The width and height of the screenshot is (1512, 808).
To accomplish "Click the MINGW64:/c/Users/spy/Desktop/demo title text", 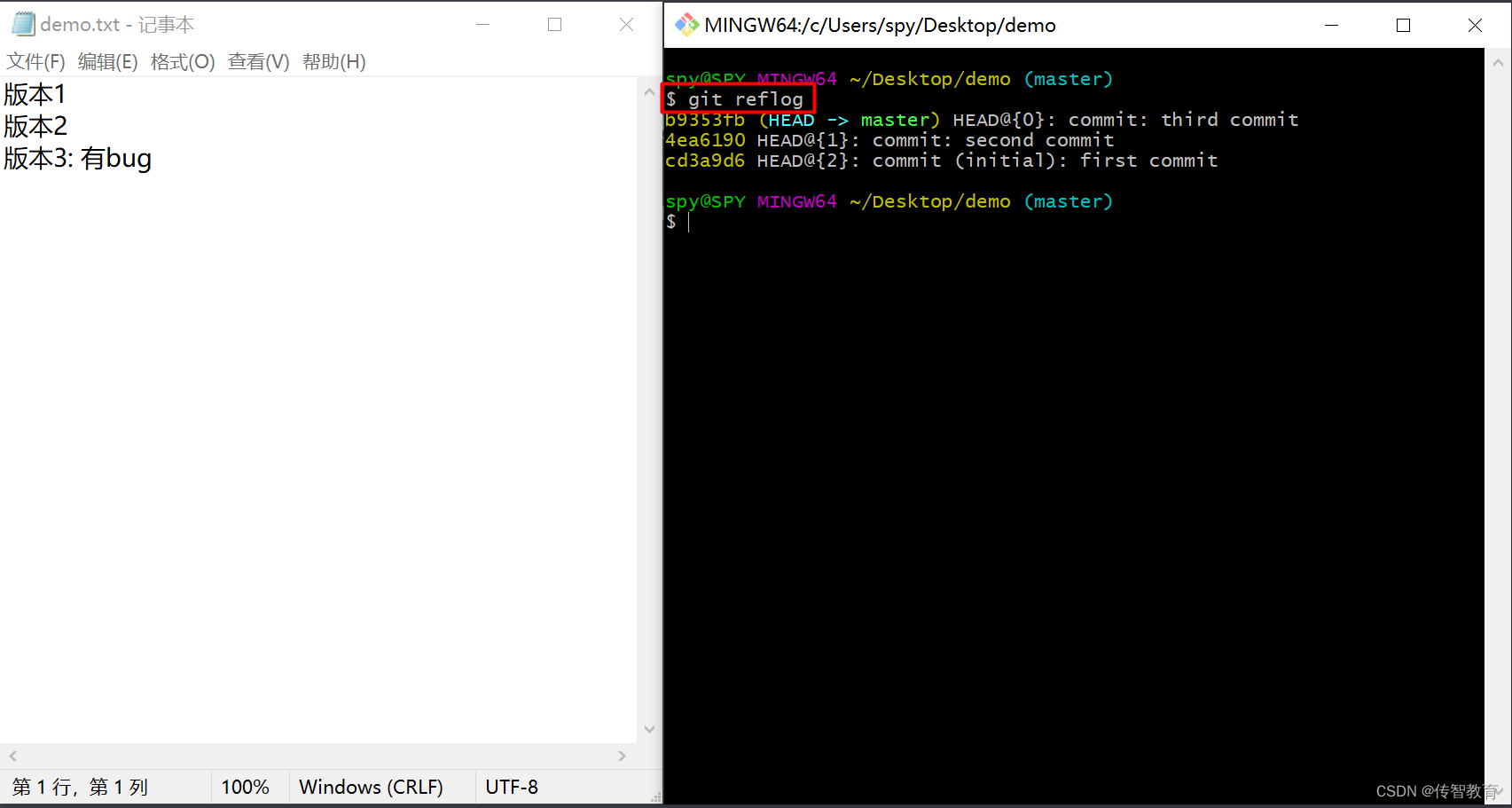I will point(880,26).
